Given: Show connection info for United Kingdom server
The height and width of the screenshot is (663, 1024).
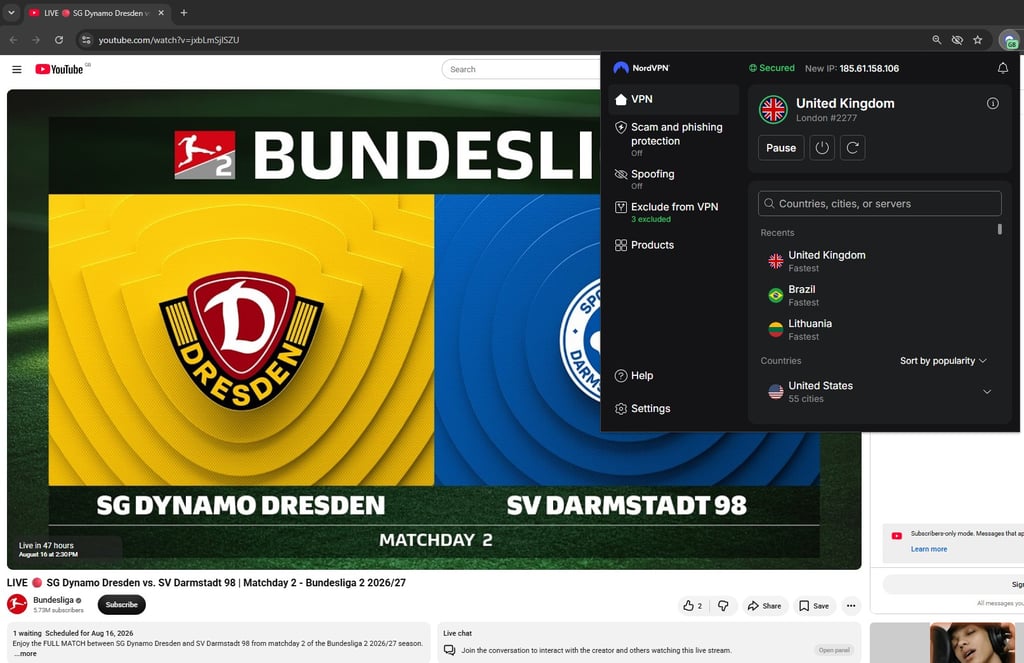Looking at the screenshot, I should (x=992, y=103).
